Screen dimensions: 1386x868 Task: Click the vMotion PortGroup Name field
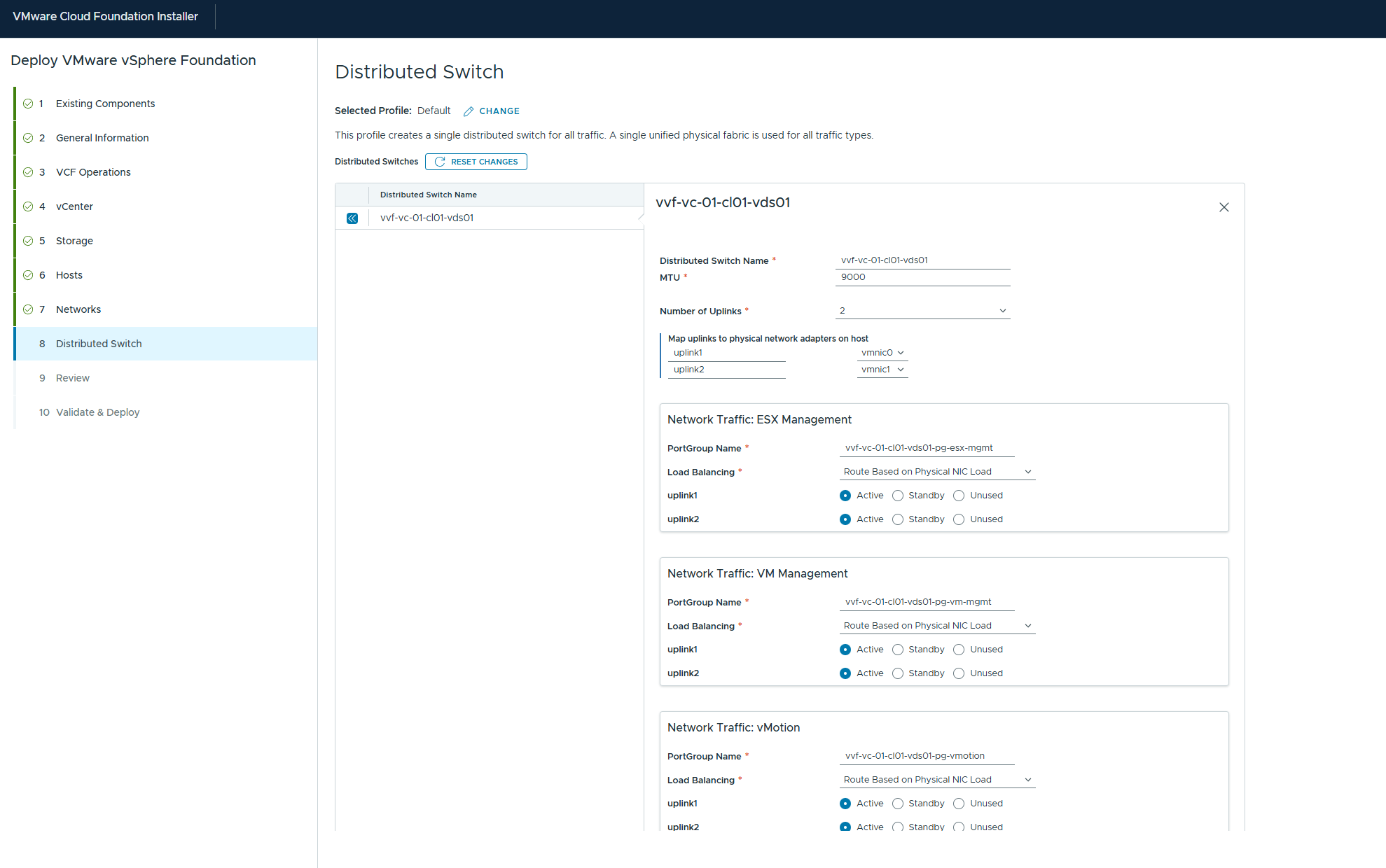926,756
